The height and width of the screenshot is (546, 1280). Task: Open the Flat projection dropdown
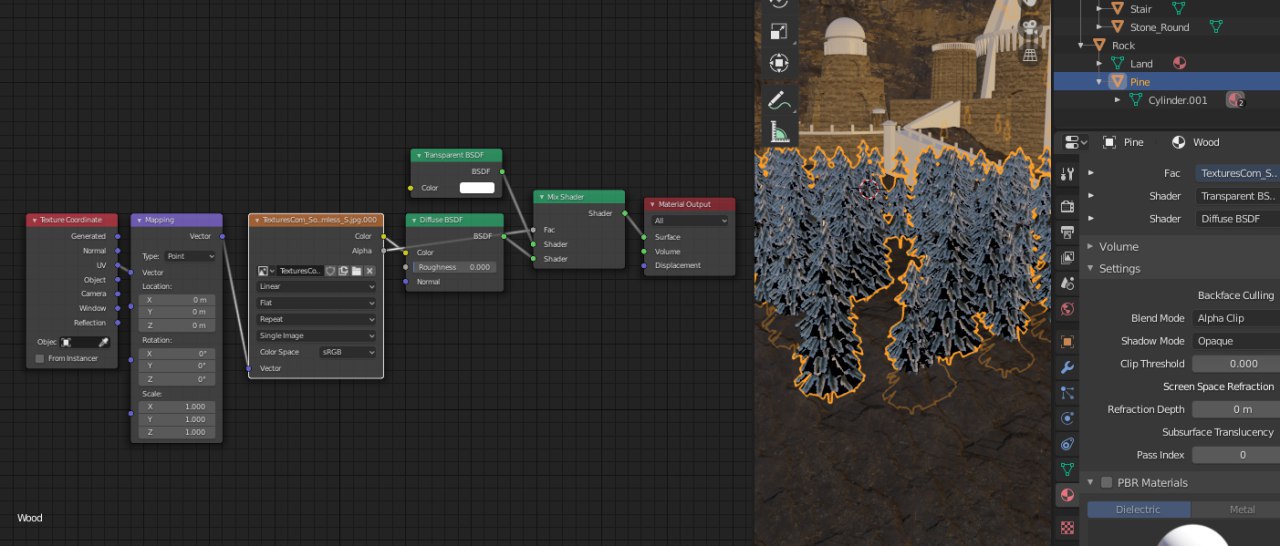coord(316,303)
